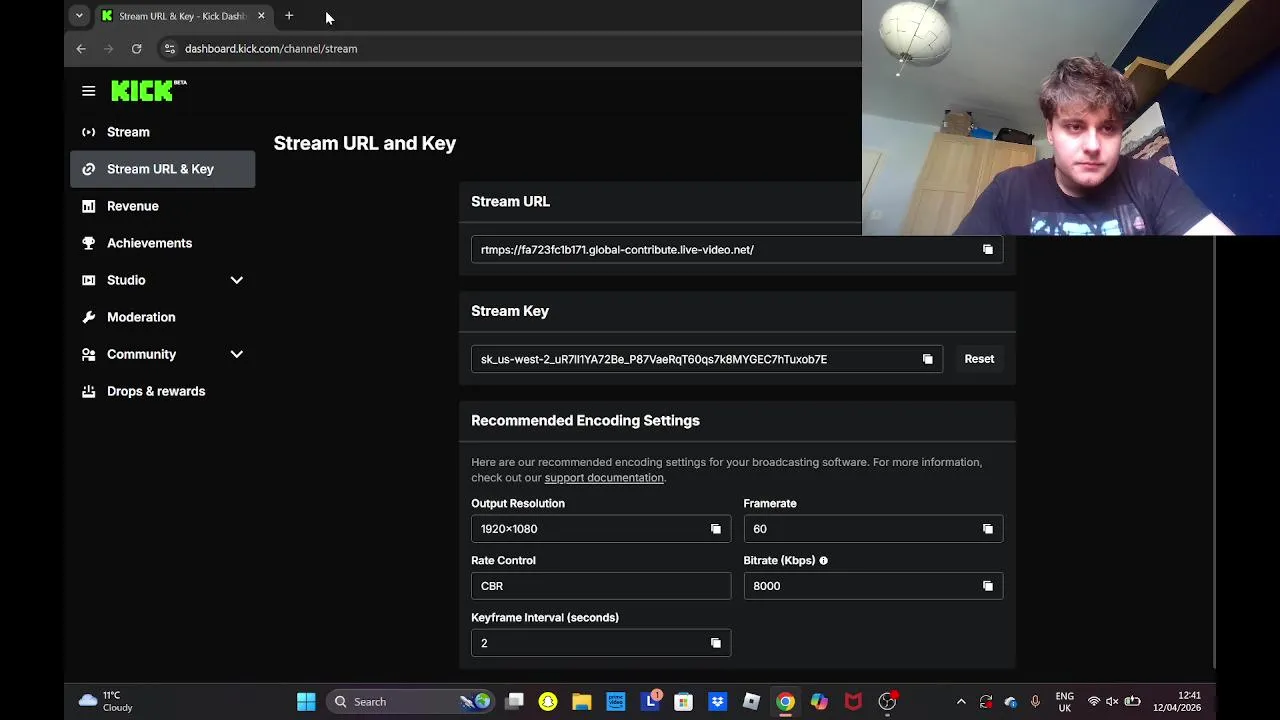1280x720 pixels.
Task: Click the Bitrate 8000 field
Action: (x=873, y=586)
